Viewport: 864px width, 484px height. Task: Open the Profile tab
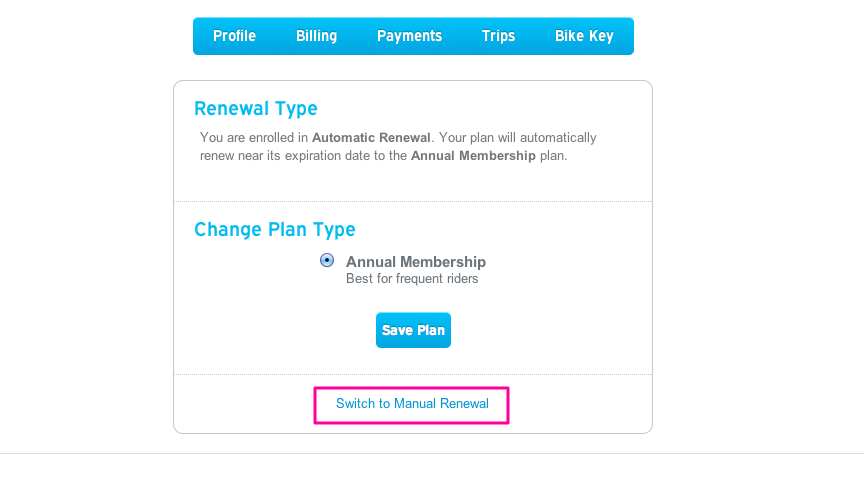click(234, 36)
